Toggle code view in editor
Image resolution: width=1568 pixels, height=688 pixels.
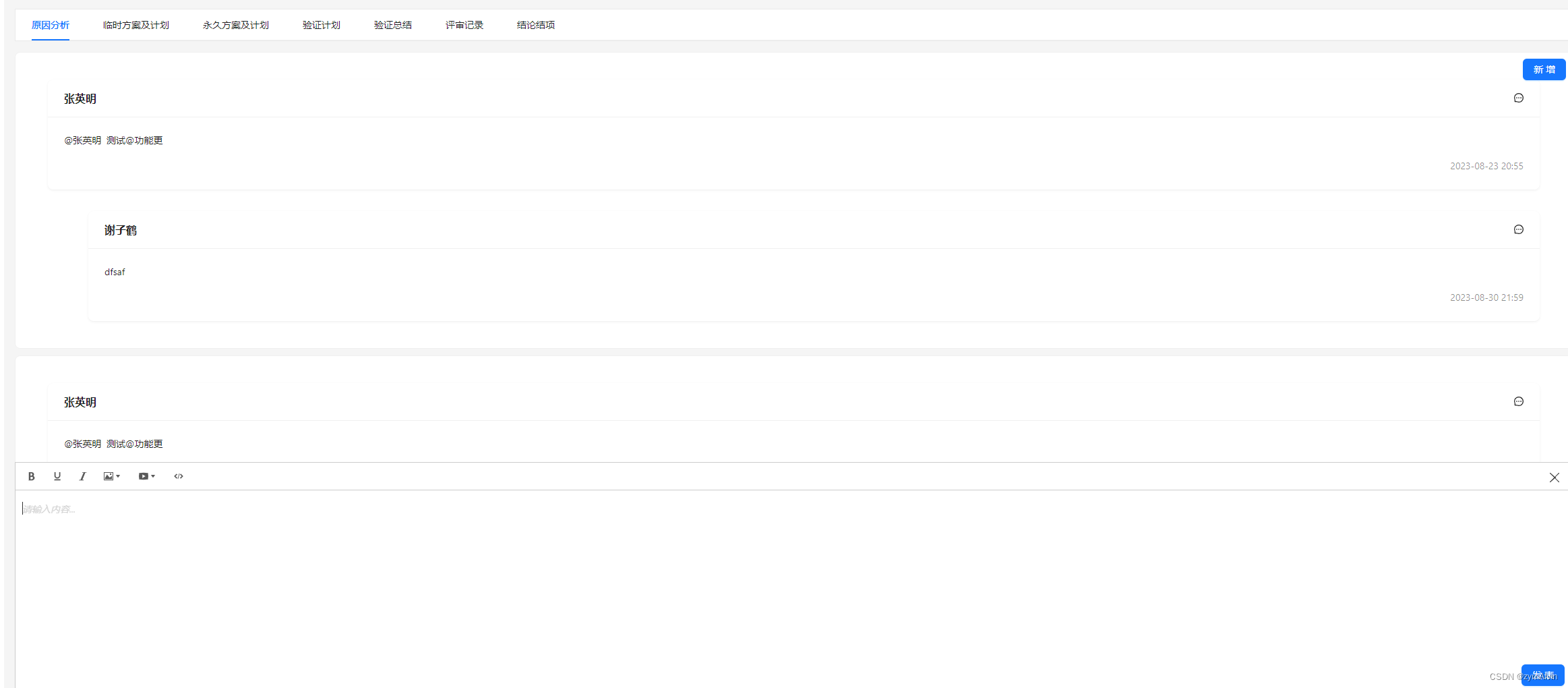[x=179, y=476]
